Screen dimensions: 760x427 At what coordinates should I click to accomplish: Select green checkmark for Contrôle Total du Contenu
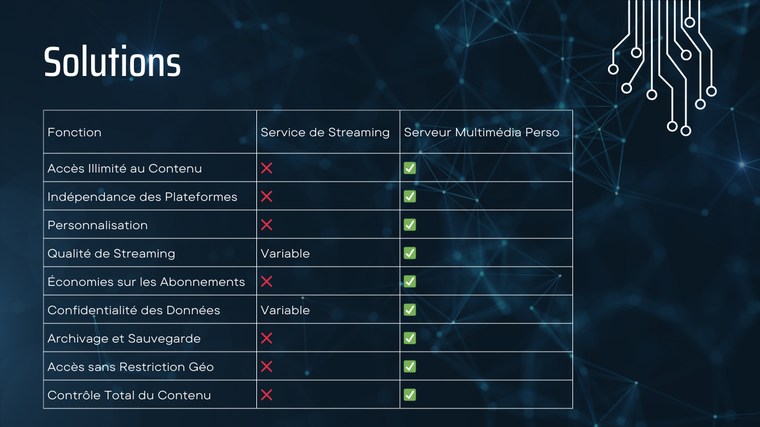[410, 395]
